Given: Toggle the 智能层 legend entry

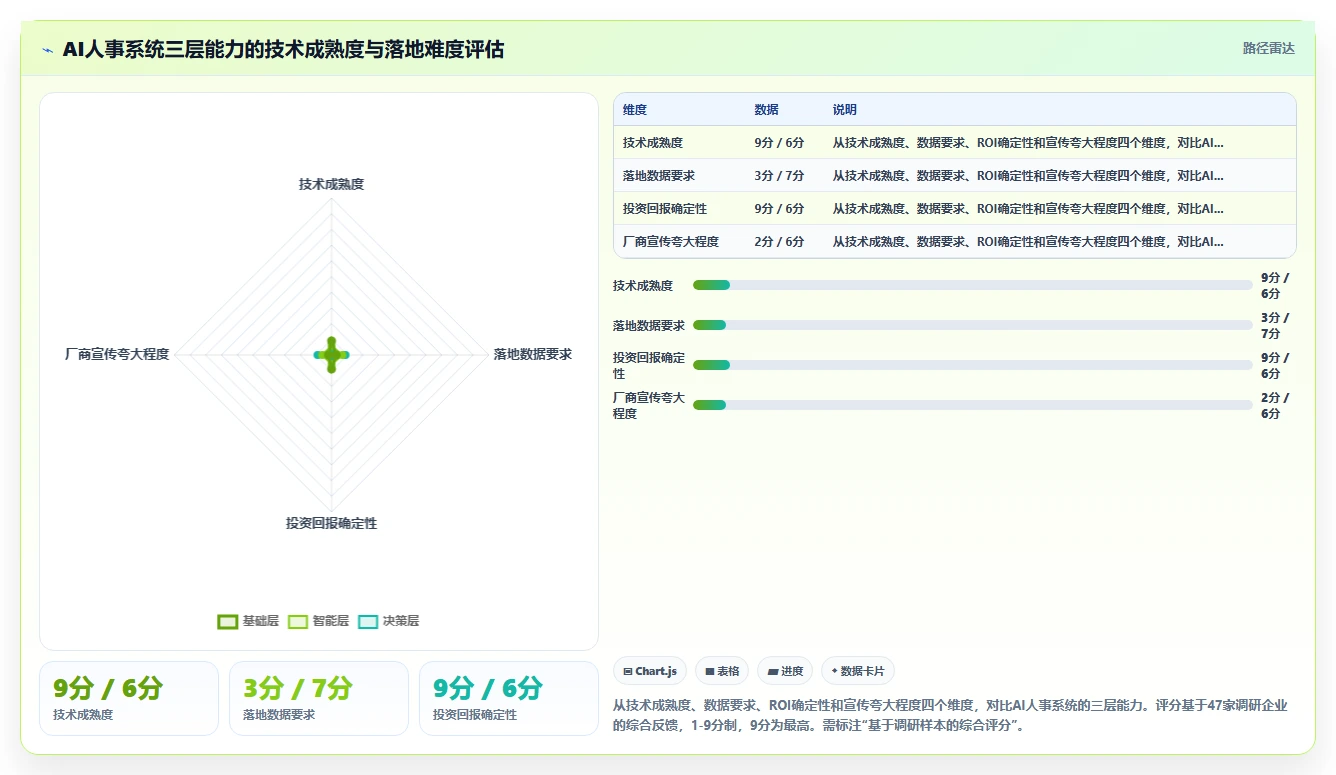Looking at the screenshot, I should point(318,621).
